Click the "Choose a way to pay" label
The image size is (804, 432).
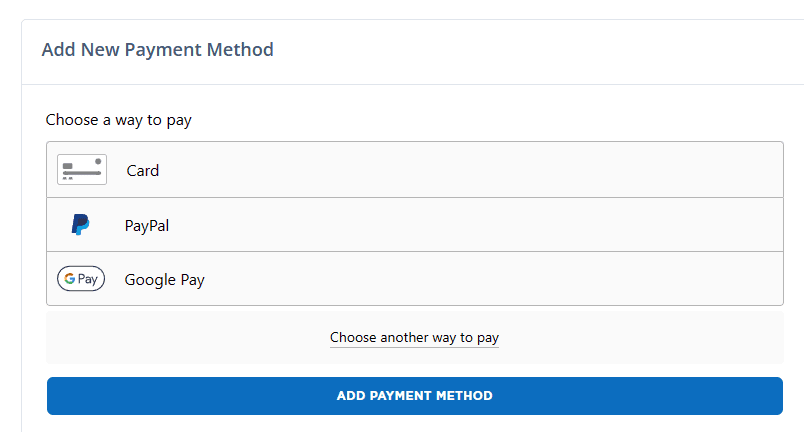(118, 120)
